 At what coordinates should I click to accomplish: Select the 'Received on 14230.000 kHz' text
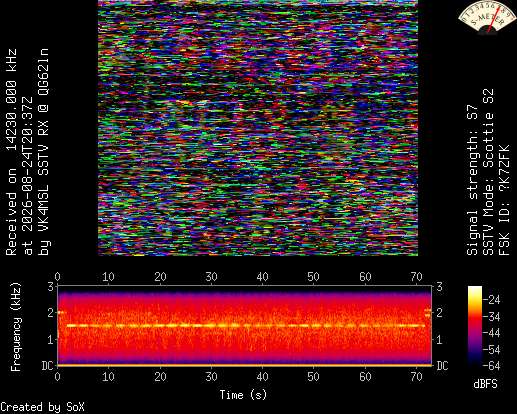pyautogui.click(x=11, y=152)
